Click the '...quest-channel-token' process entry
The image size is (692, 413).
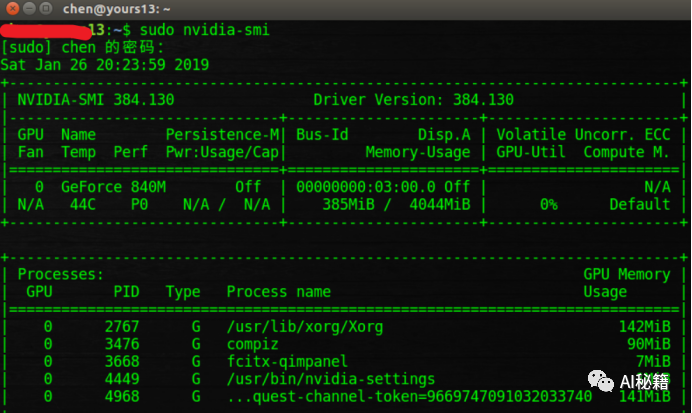point(409,397)
